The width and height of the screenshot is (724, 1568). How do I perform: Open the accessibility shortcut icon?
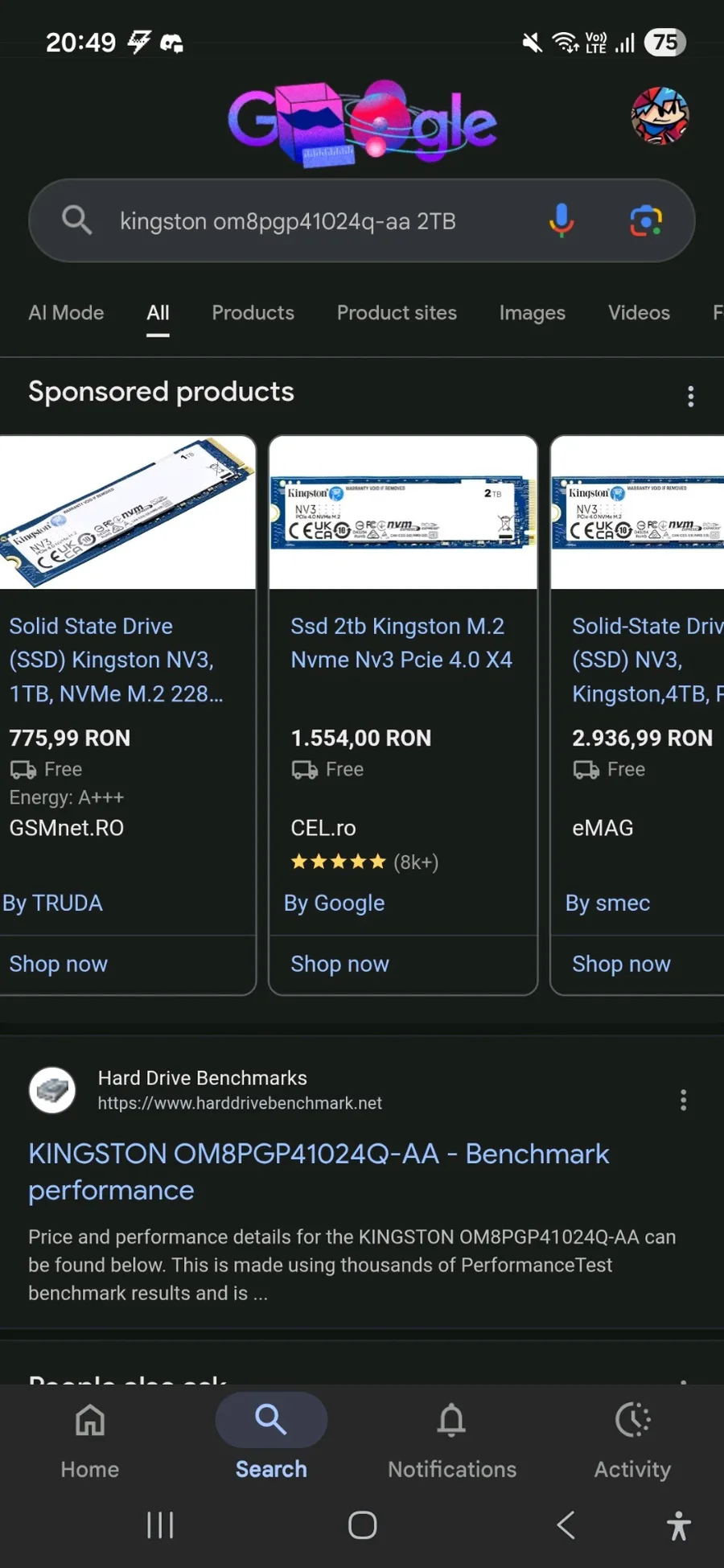678,1525
